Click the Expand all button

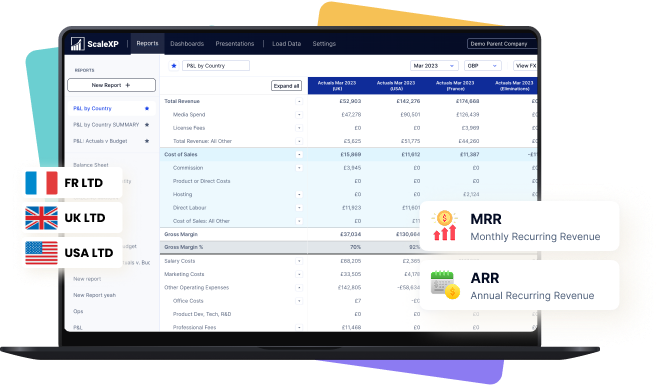click(x=286, y=86)
